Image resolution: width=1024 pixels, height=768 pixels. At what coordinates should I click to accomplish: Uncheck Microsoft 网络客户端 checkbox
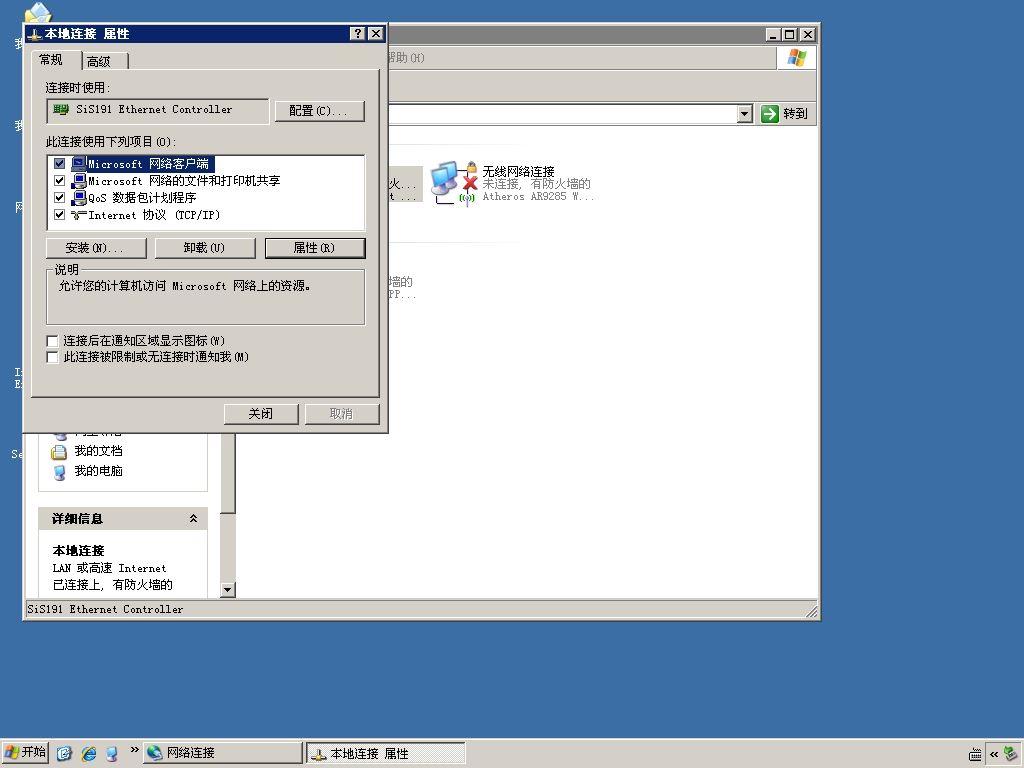pyautogui.click(x=59, y=163)
